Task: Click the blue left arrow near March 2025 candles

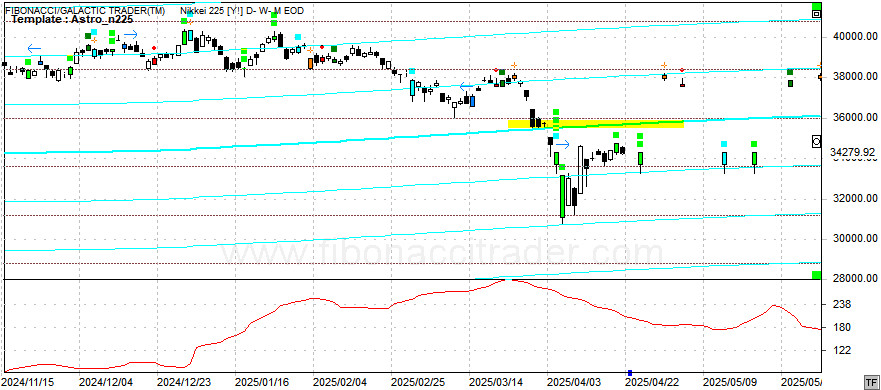Action: (x=466, y=87)
